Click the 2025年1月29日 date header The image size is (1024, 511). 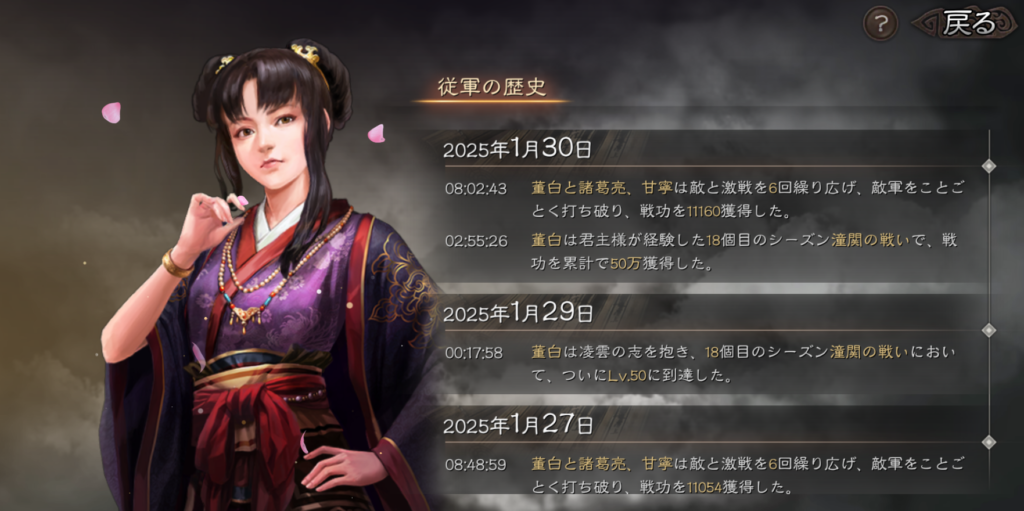click(x=517, y=314)
